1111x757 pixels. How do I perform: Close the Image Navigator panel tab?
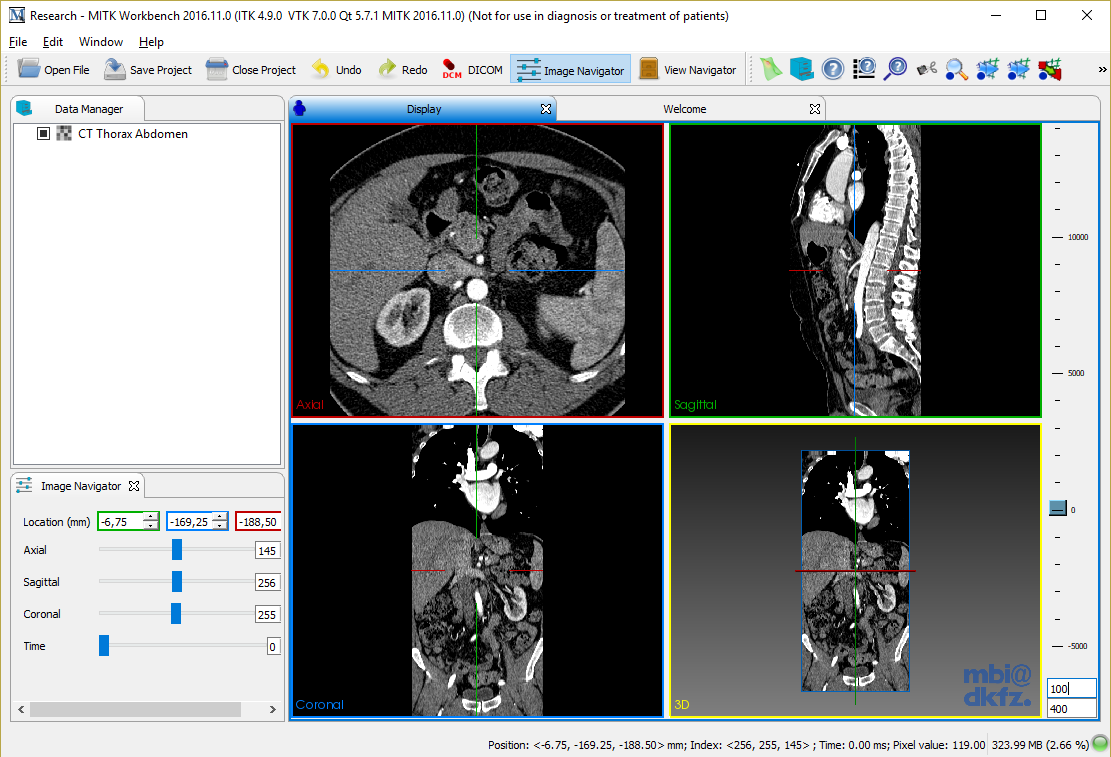134,487
